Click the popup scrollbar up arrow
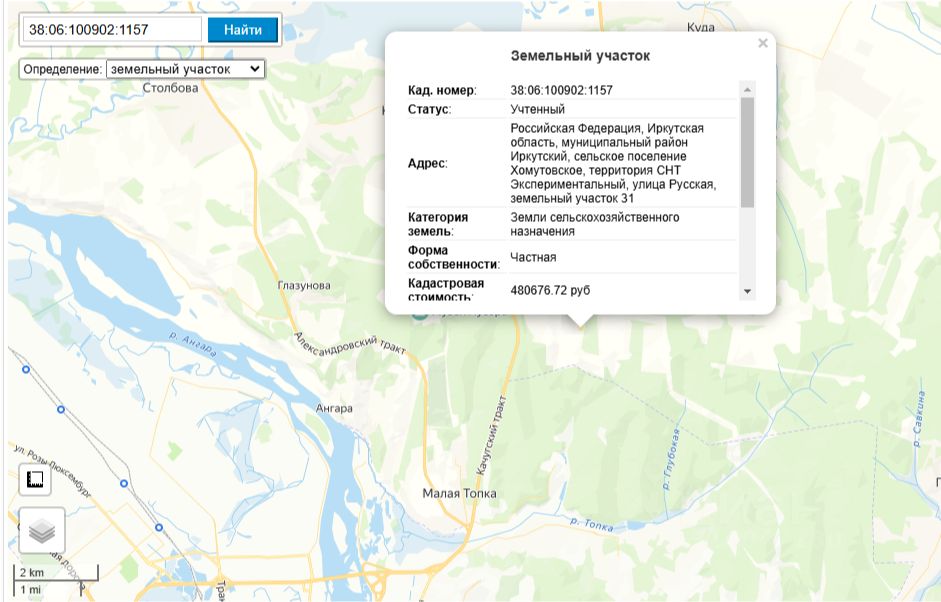The width and height of the screenshot is (941, 602). tap(747, 89)
